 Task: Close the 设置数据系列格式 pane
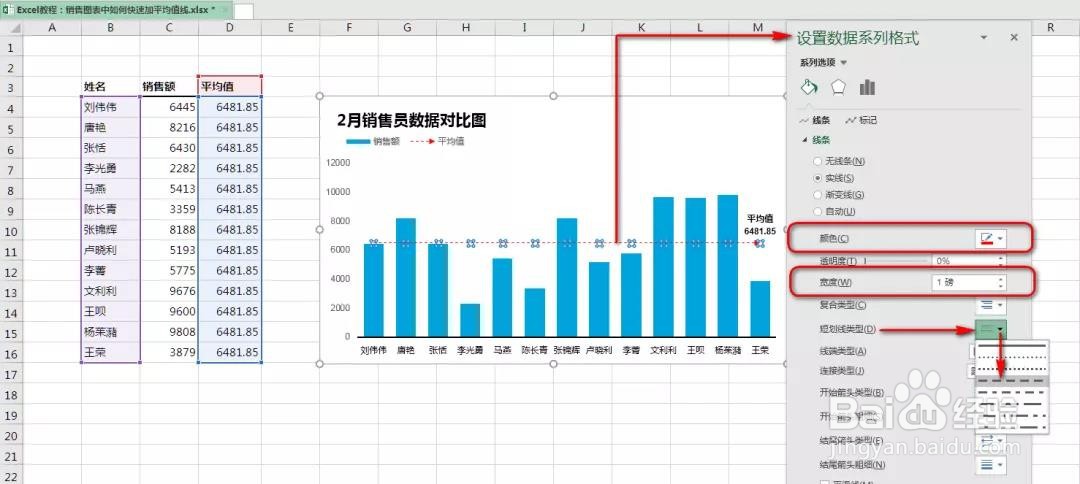[1014, 38]
